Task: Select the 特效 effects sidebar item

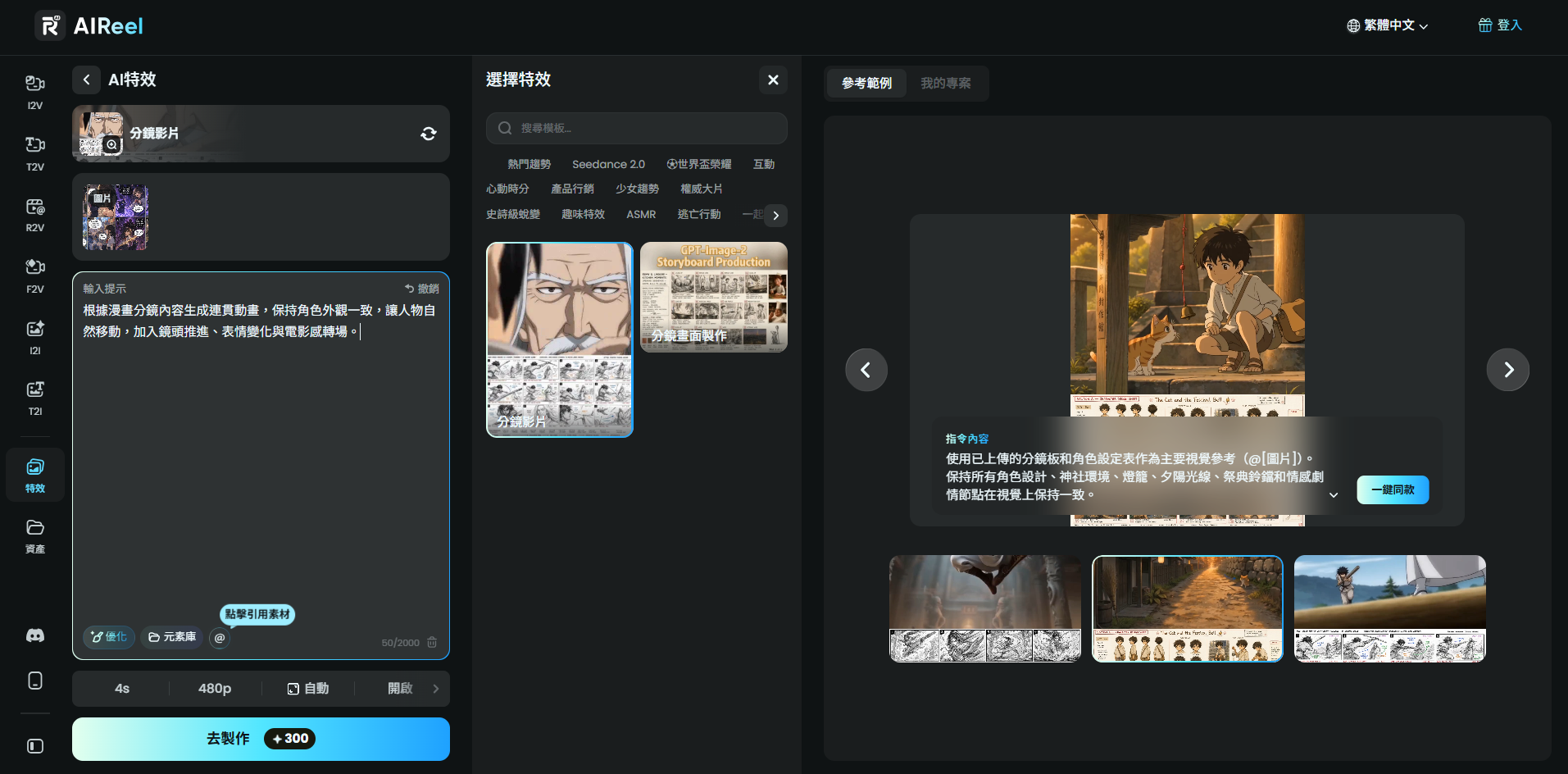Action: point(34,476)
